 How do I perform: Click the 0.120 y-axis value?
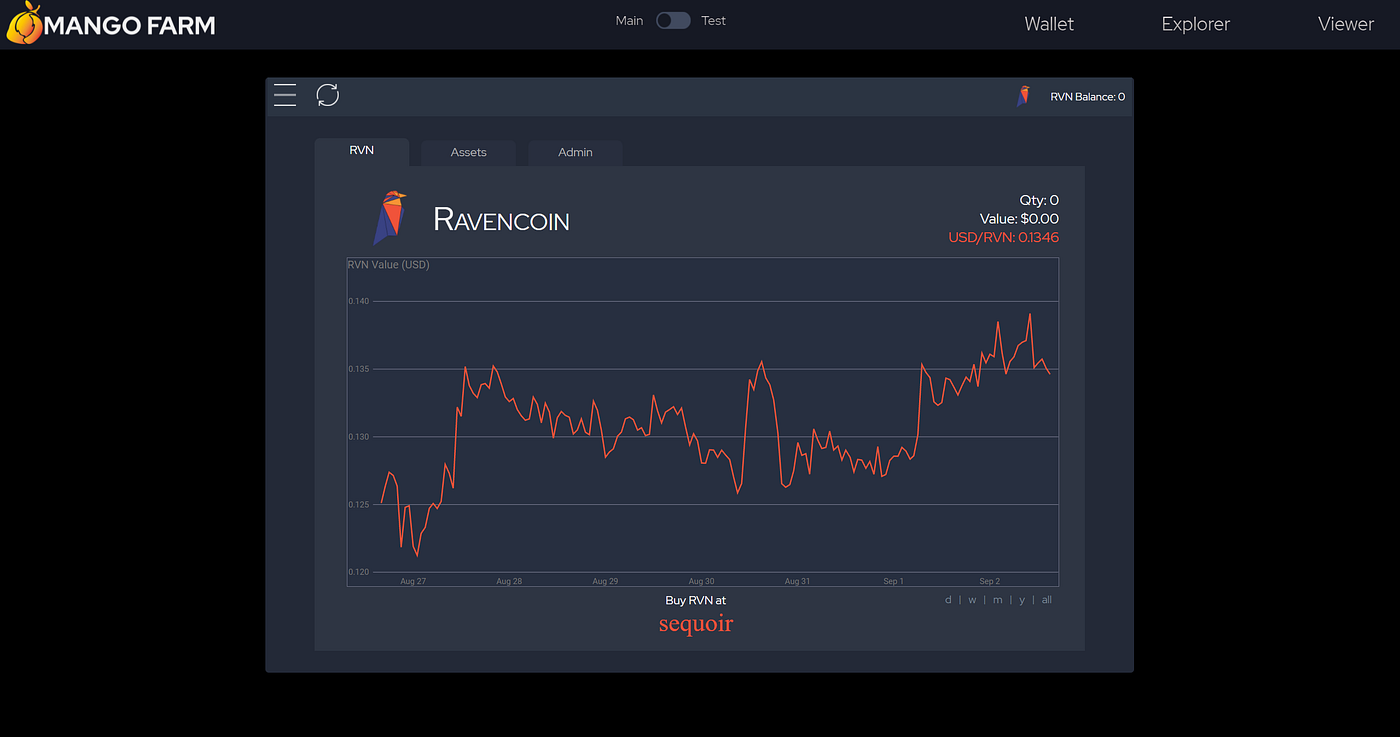359,572
